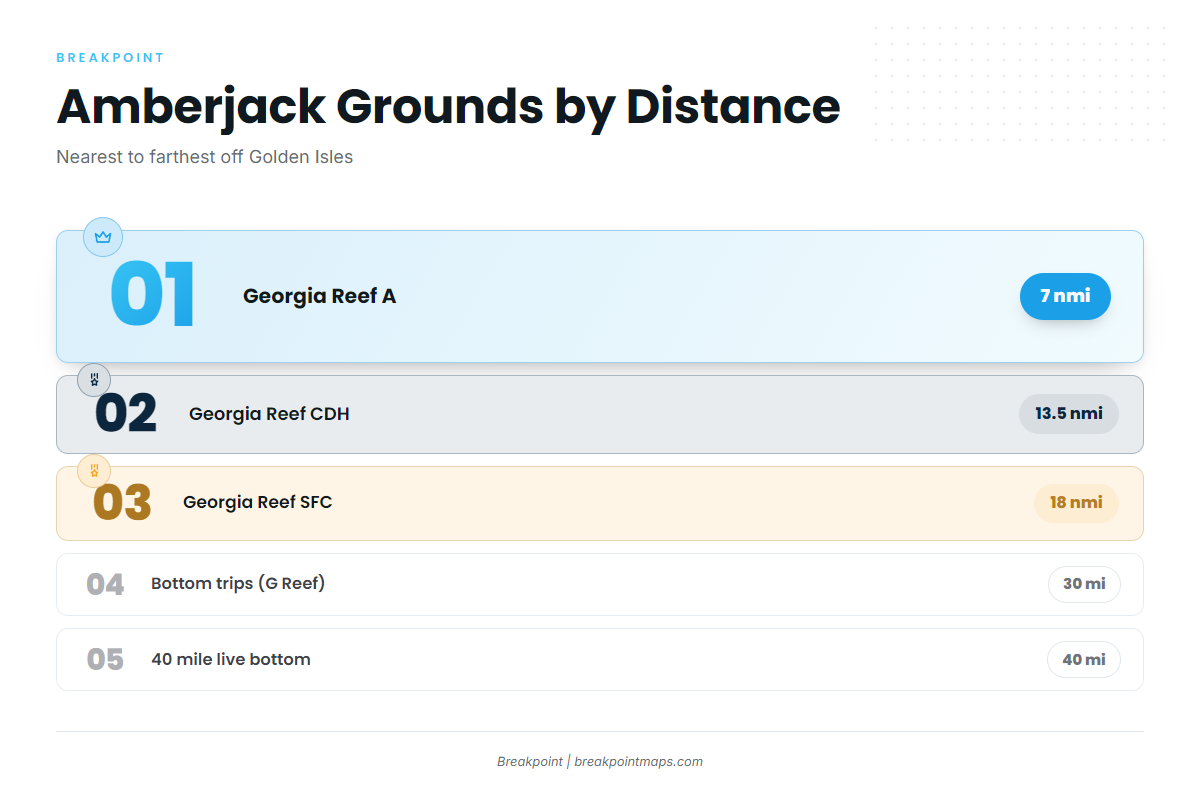1200x796 pixels.
Task: Click the 18 nmi distance badge
Action: [1076, 503]
